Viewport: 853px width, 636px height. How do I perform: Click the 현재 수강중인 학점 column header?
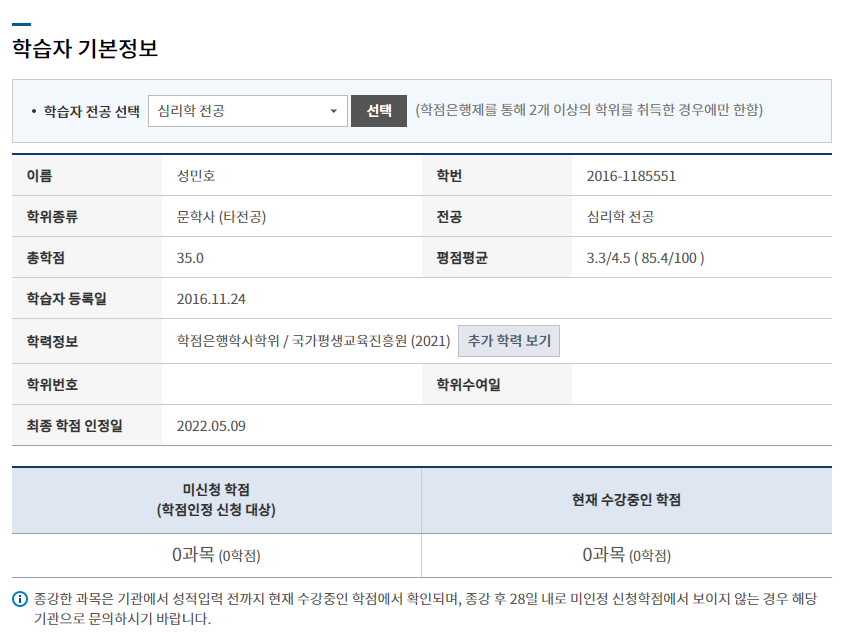[627, 500]
